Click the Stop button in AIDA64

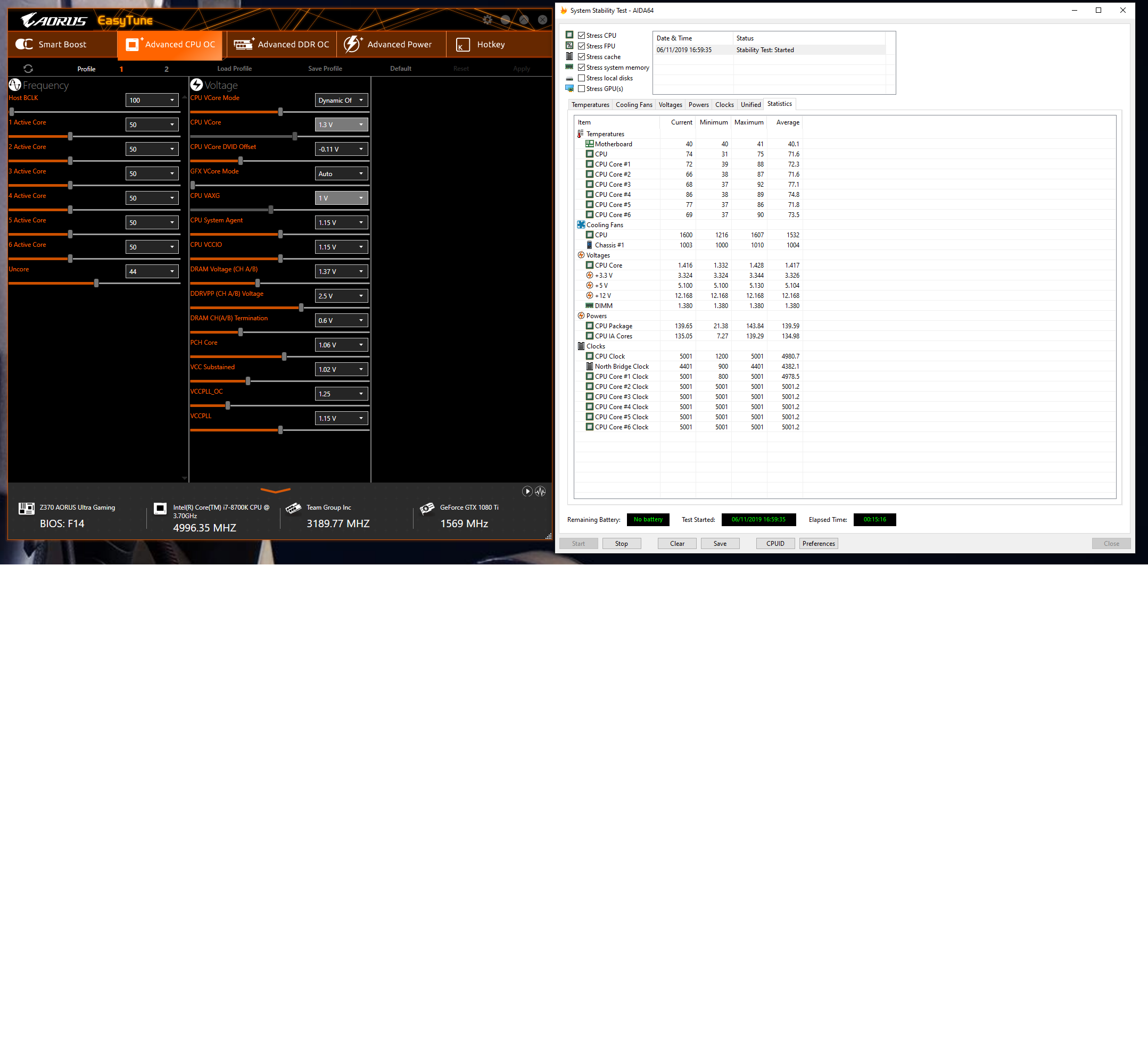coord(622,544)
